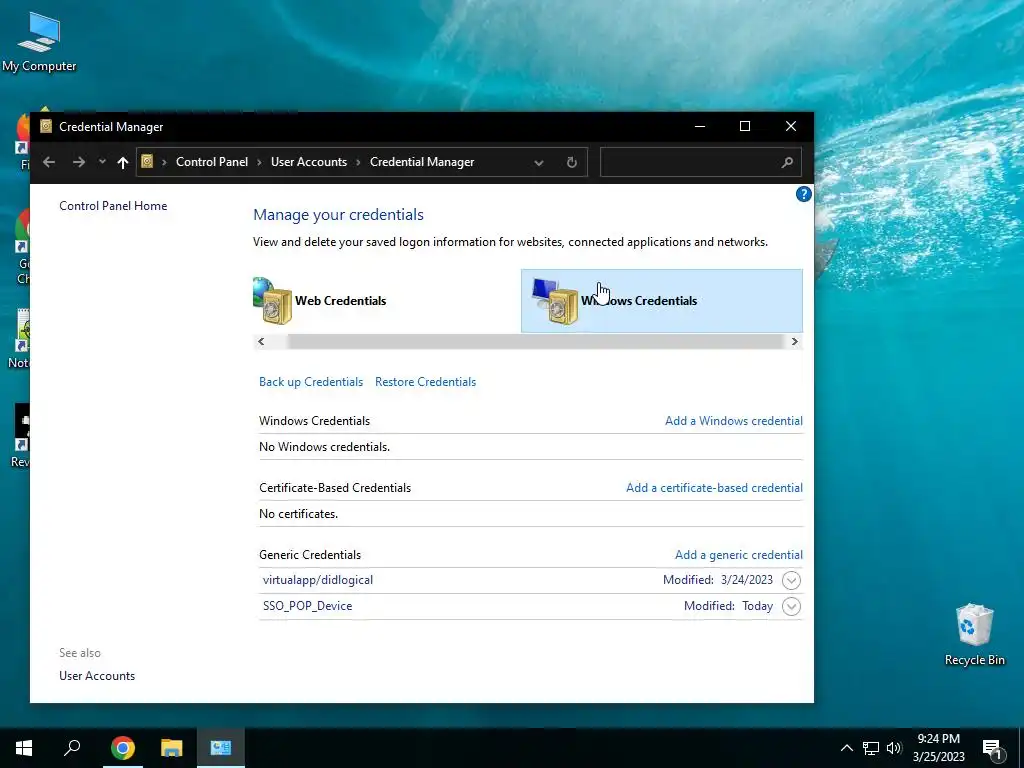Open Control Panel Home link

pyautogui.click(x=113, y=206)
